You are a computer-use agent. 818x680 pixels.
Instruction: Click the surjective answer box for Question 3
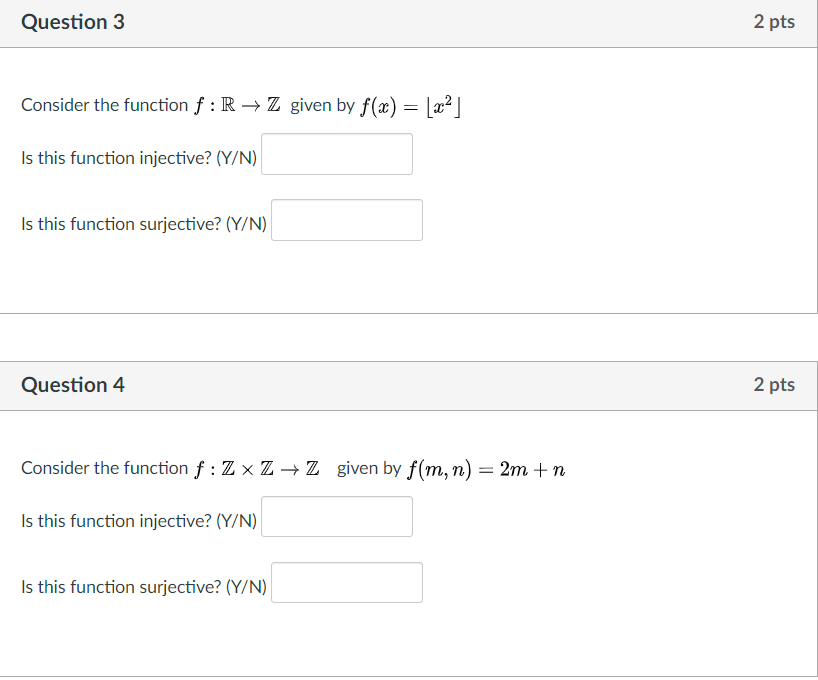[x=346, y=219]
